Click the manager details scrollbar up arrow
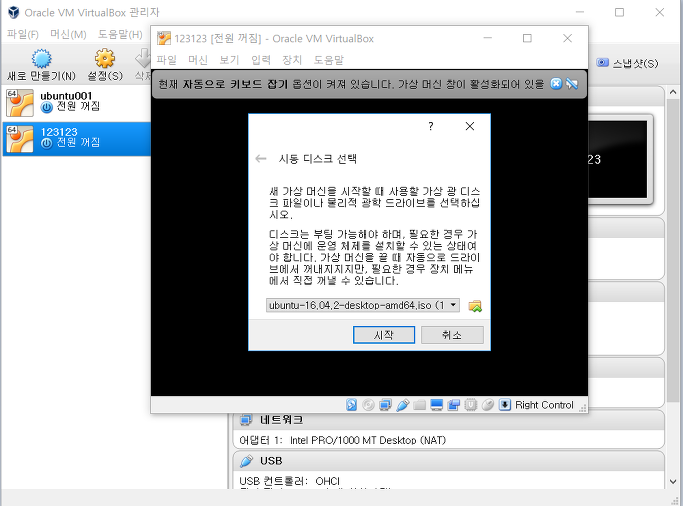This screenshot has width=683, height=506. 673,92
